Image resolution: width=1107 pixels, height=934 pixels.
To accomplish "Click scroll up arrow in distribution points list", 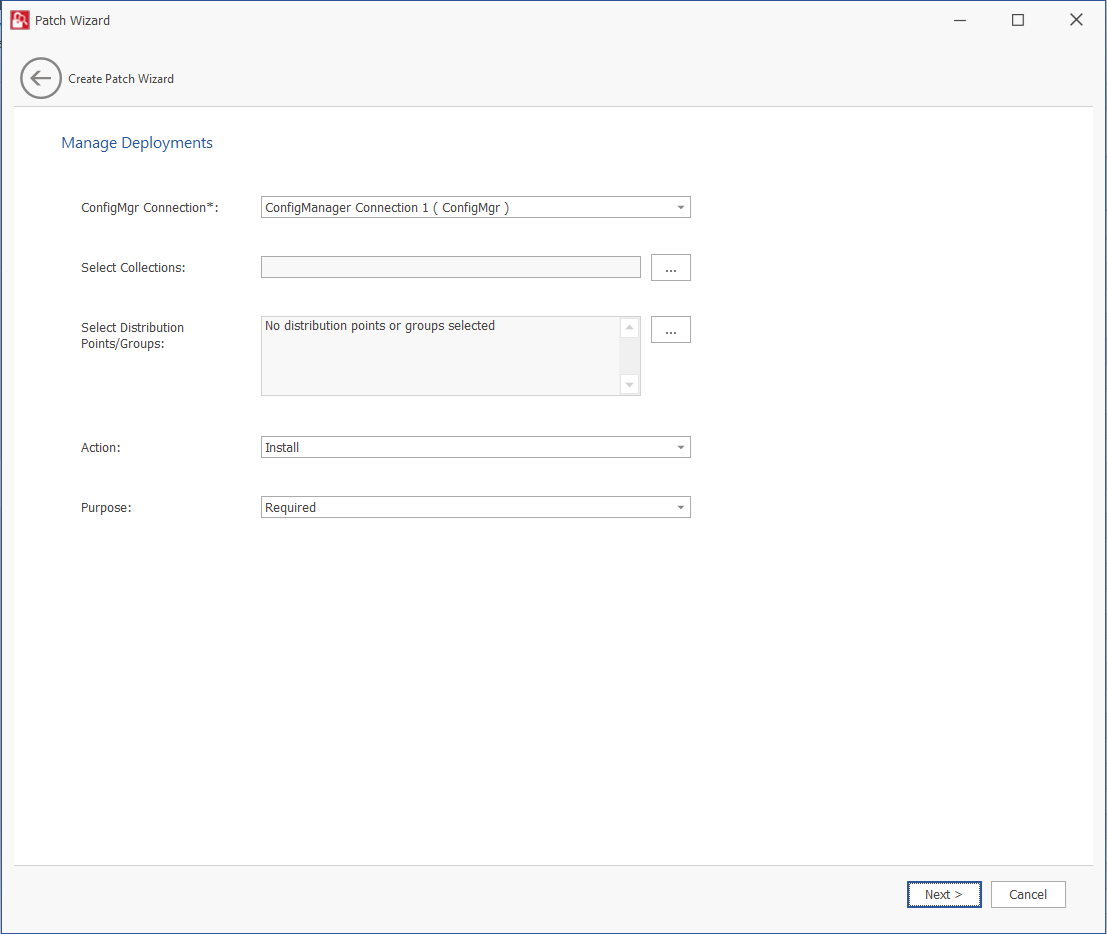I will point(629,328).
